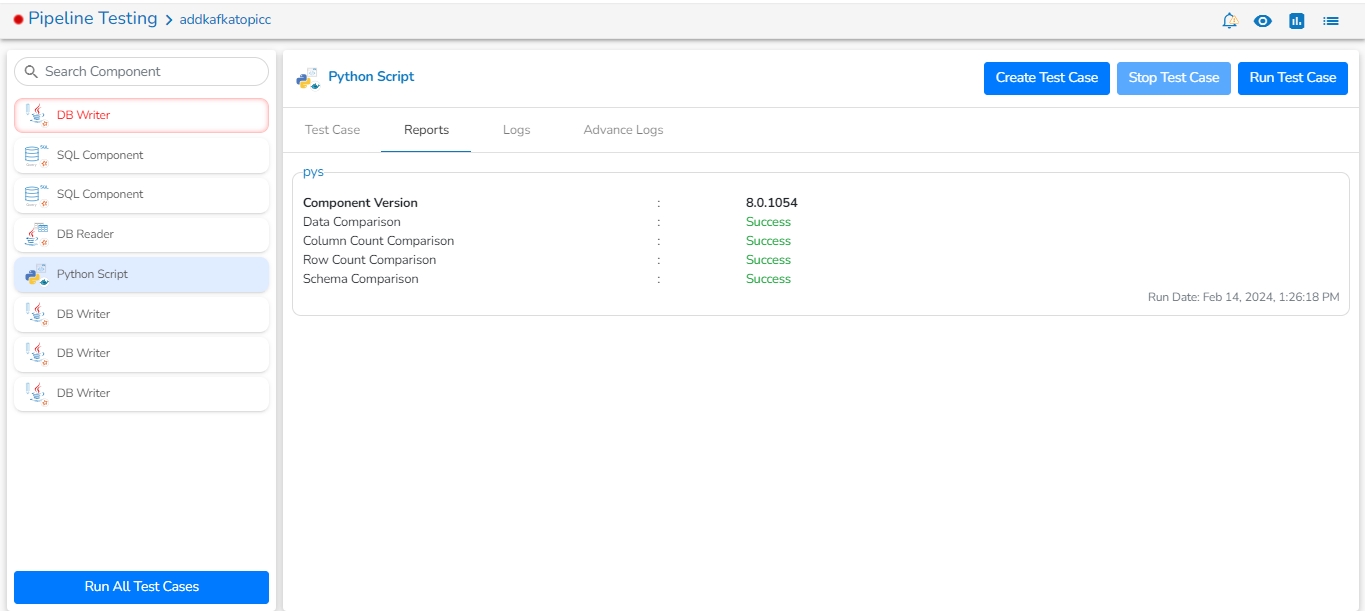Open the Logs tab

[x=516, y=130]
